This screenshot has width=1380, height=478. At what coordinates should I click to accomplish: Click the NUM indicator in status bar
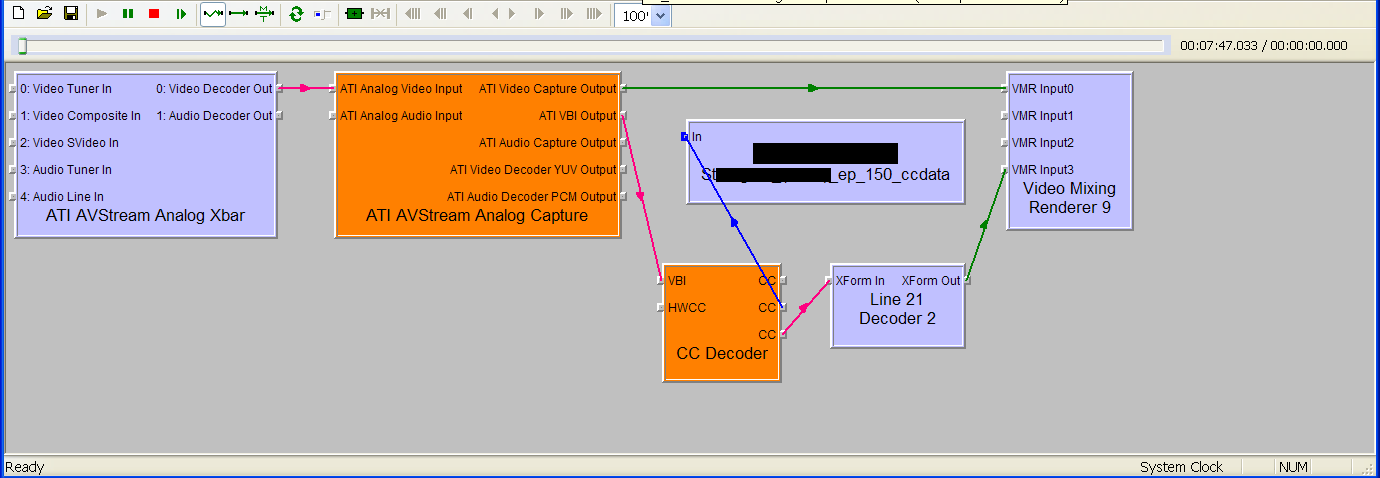coord(1292,468)
